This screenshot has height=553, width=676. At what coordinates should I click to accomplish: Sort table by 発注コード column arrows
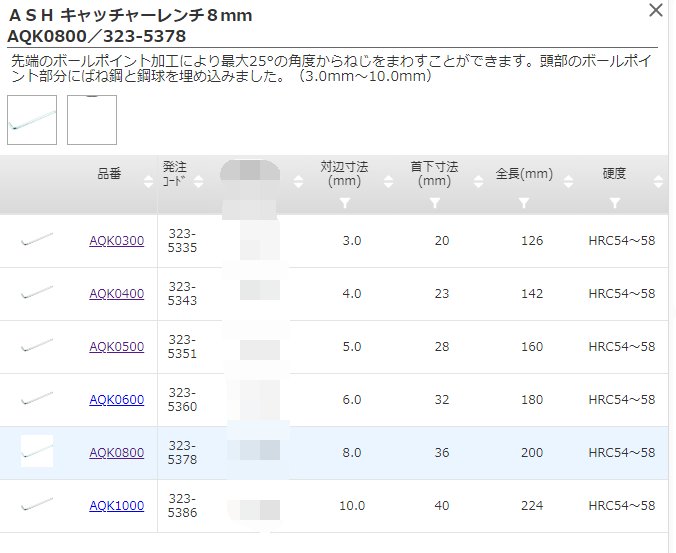click(199, 181)
